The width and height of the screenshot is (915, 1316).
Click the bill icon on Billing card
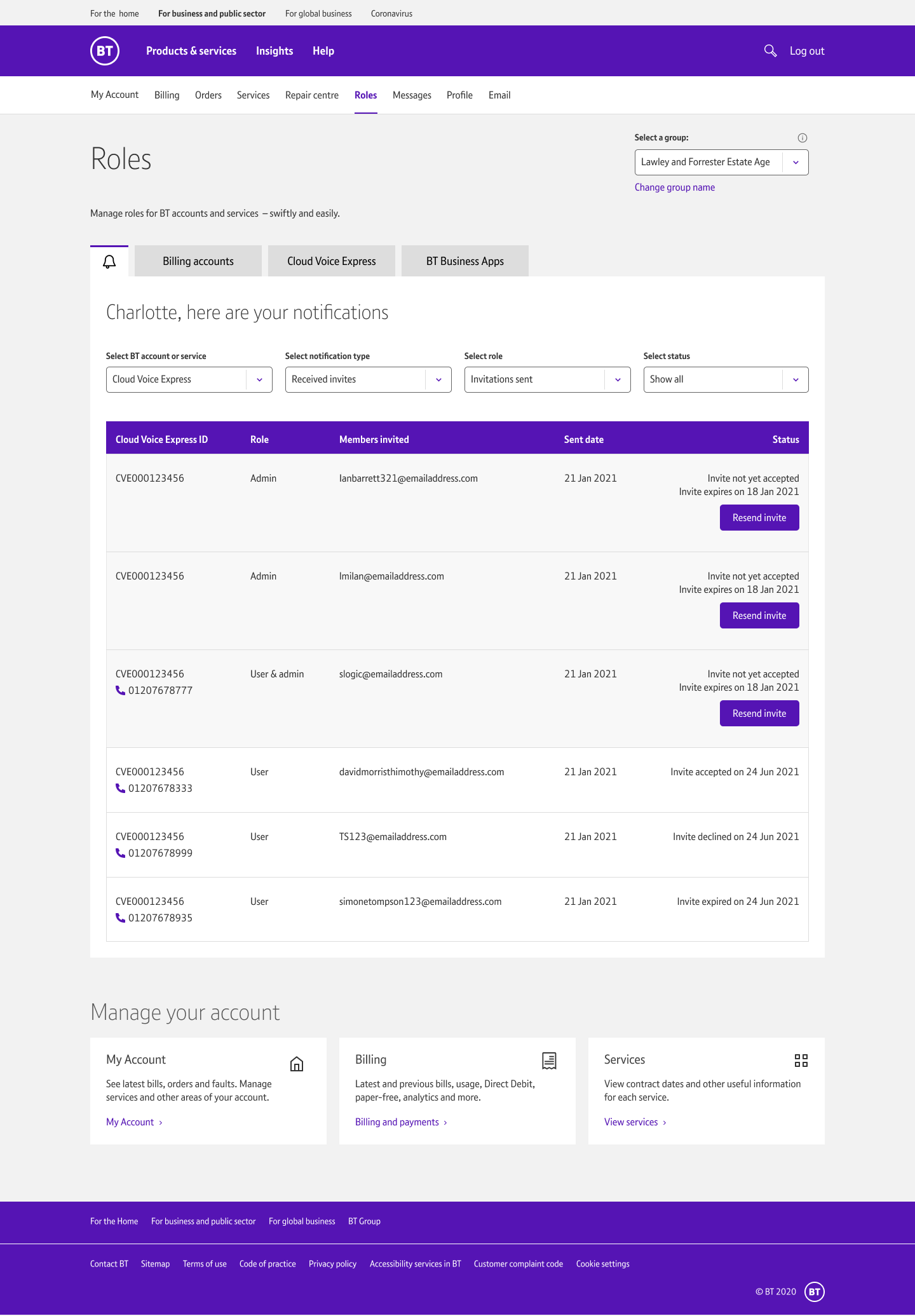click(549, 1061)
